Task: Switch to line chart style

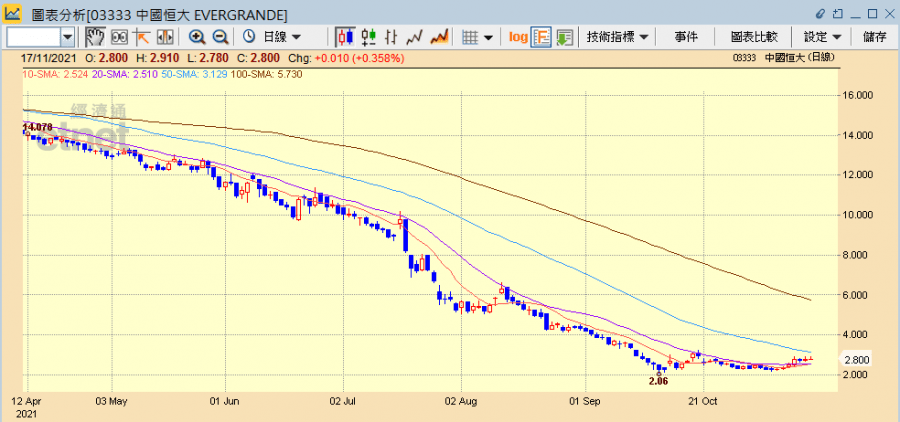Action: pyautogui.click(x=416, y=37)
